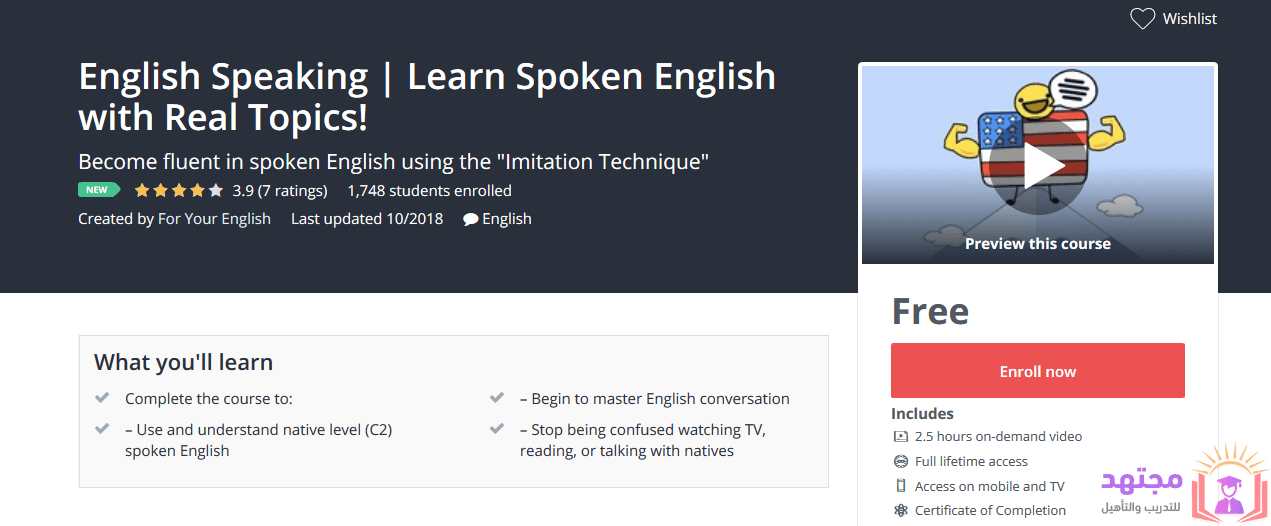Image resolution: width=1271 pixels, height=526 pixels.
Task: Click the mobile access icon
Action: pyautogui.click(x=900, y=487)
